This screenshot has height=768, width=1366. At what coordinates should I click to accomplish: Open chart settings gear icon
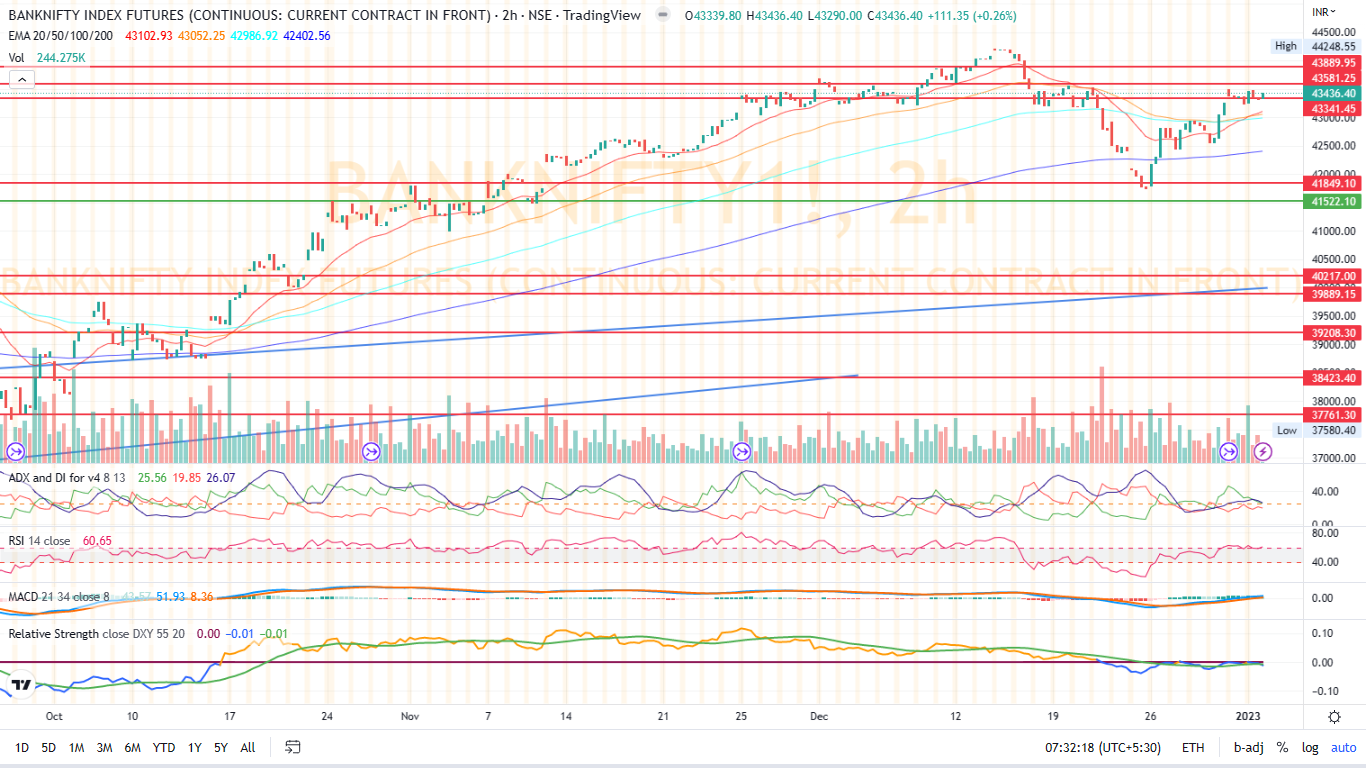(1334, 717)
